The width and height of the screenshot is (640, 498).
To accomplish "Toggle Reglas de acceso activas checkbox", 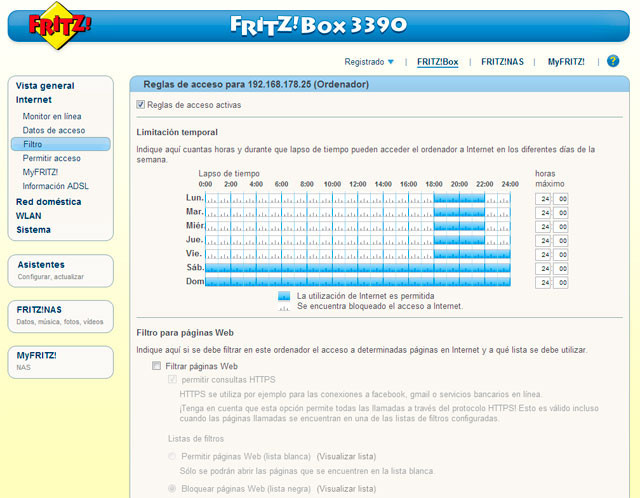I will click(140, 104).
